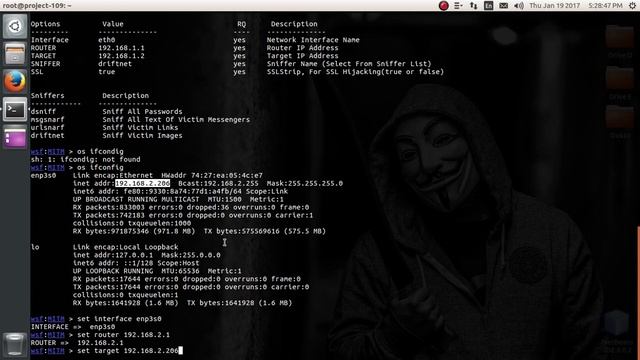Click 'Sniff Victim Images' description
This screenshot has height=360, width=640.
click(142, 136)
